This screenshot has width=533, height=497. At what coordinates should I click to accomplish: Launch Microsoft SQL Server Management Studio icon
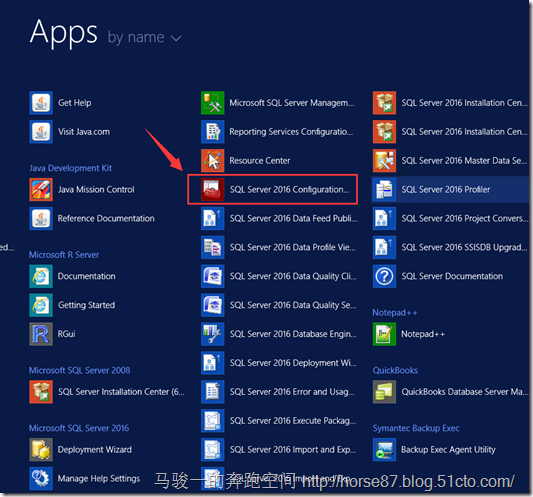point(212,103)
